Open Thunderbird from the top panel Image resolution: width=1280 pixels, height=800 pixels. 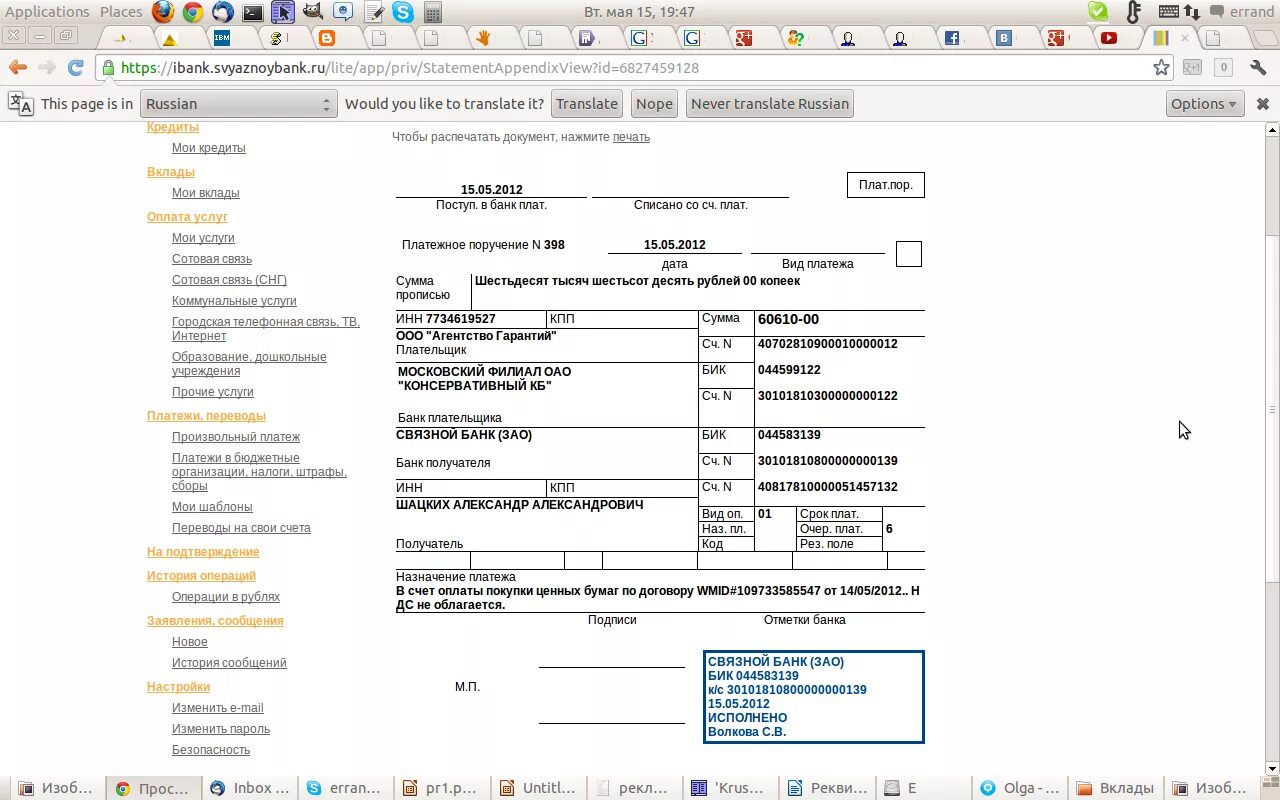pyautogui.click(x=223, y=12)
